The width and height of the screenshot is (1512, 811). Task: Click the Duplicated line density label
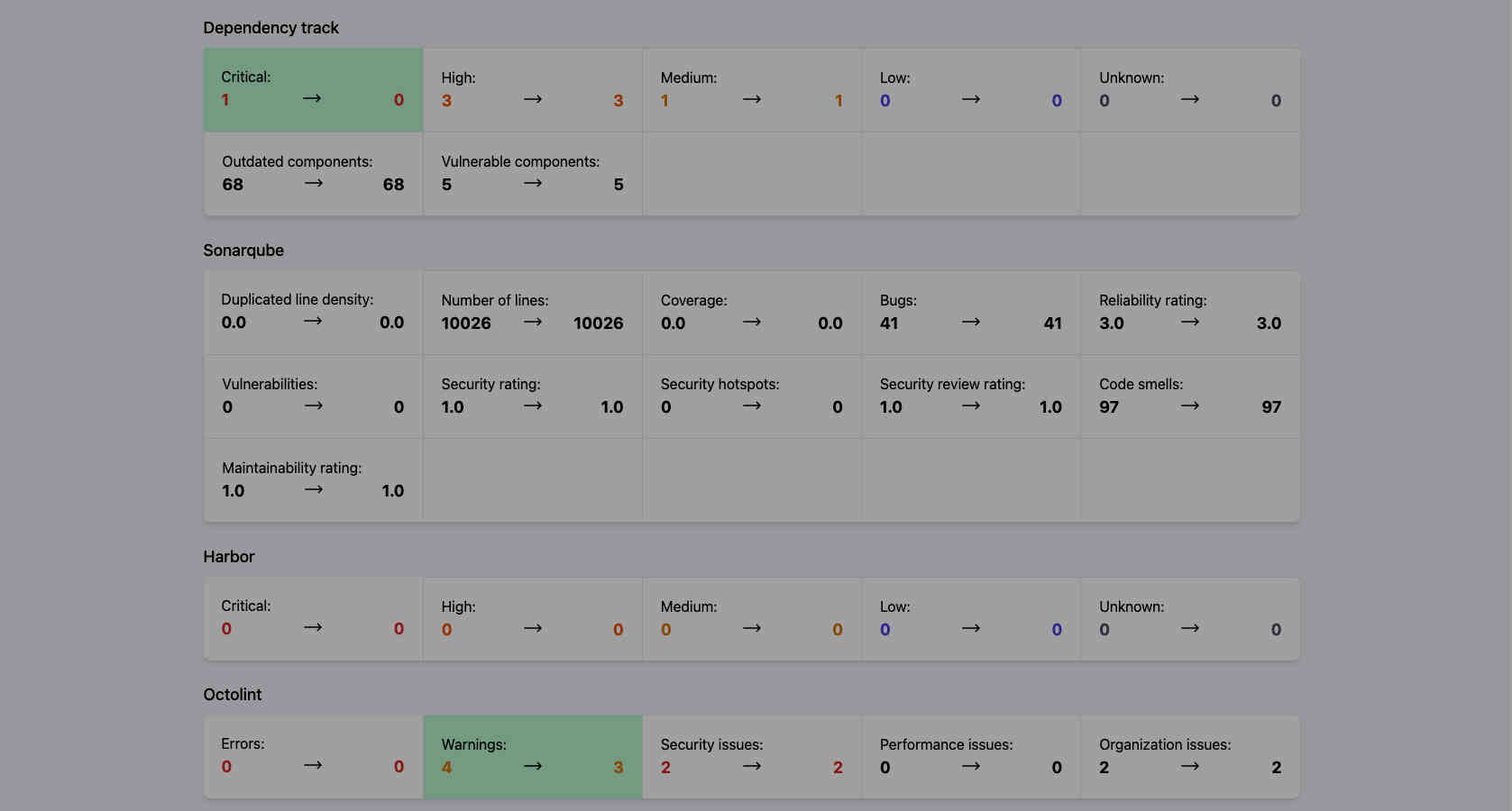(297, 299)
